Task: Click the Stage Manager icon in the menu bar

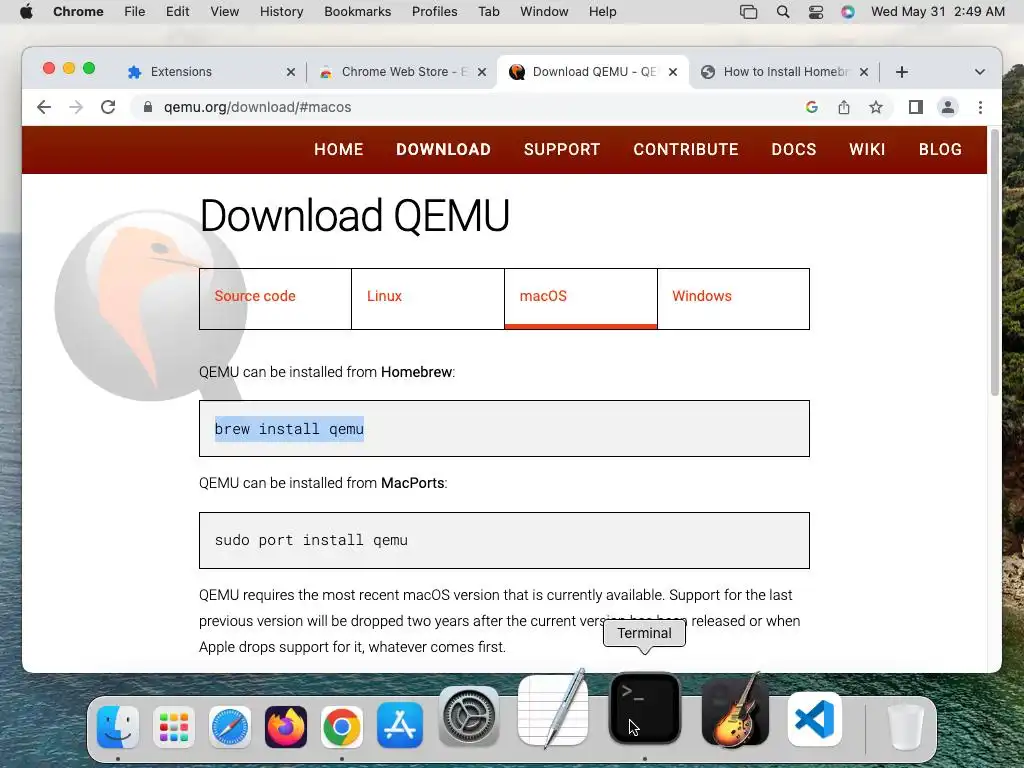Action: point(748,12)
